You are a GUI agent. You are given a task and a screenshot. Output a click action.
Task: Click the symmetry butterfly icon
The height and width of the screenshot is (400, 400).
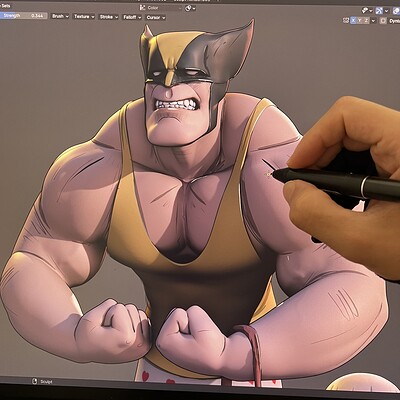[x=346, y=20]
